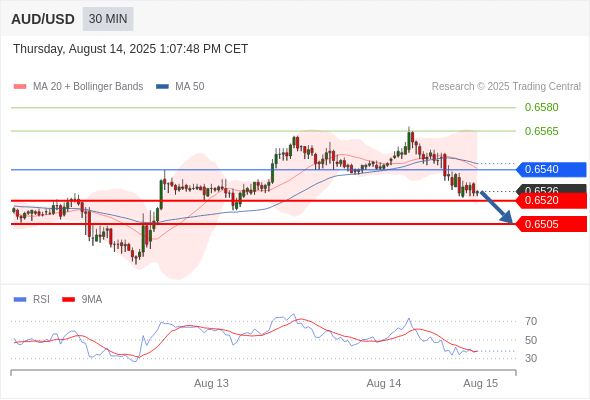This screenshot has width=590, height=400.
Task: Click the red 0.6520 support price tag
Action: [x=551, y=200]
